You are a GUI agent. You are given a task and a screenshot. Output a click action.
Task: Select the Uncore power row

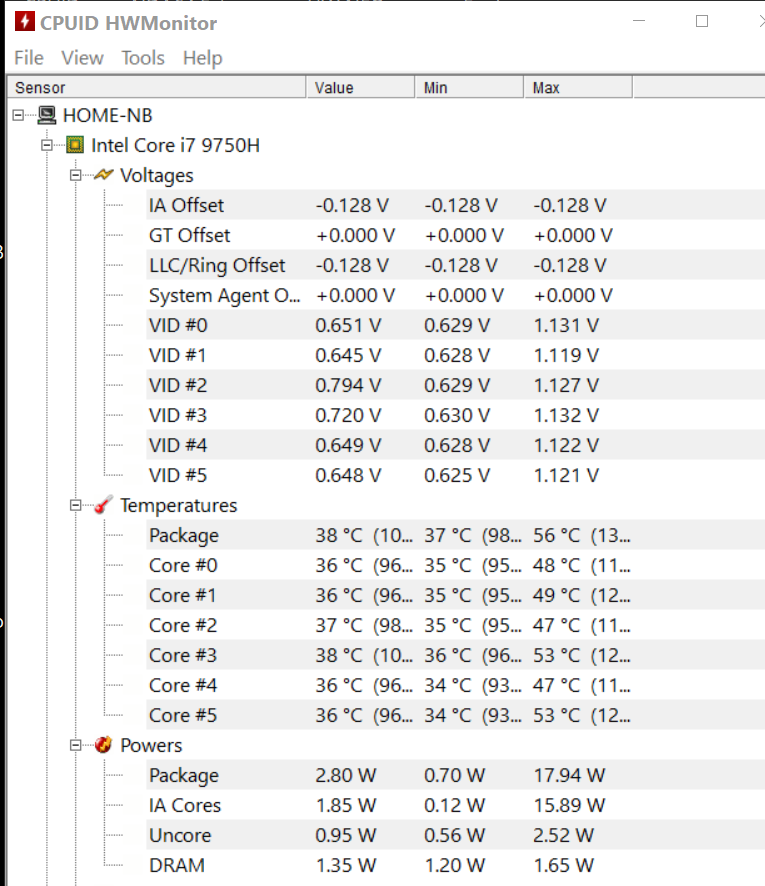tap(455, 835)
